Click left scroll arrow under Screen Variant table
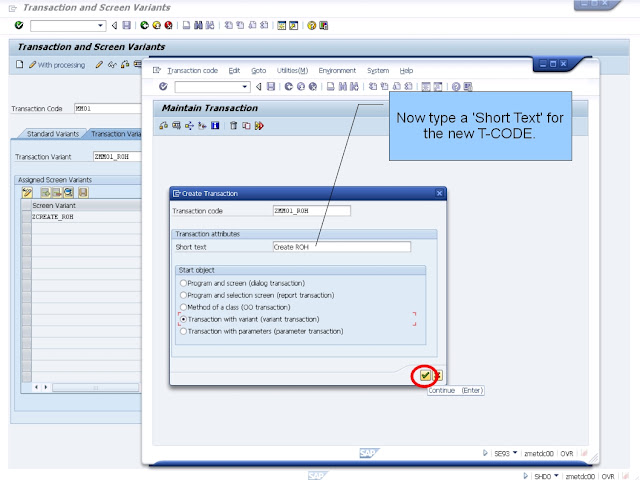The image size is (640, 480). [36, 387]
